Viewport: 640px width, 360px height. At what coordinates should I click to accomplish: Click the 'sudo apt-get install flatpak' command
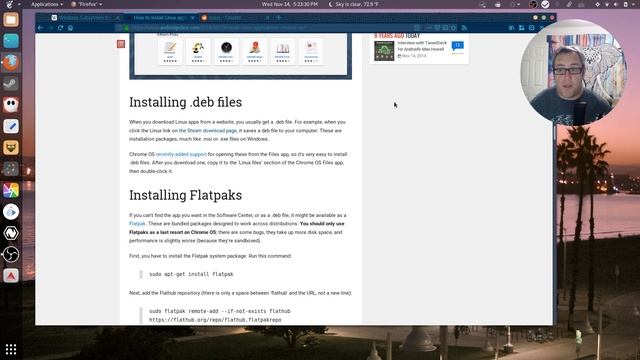pyautogui.click(x=191, y=274)
